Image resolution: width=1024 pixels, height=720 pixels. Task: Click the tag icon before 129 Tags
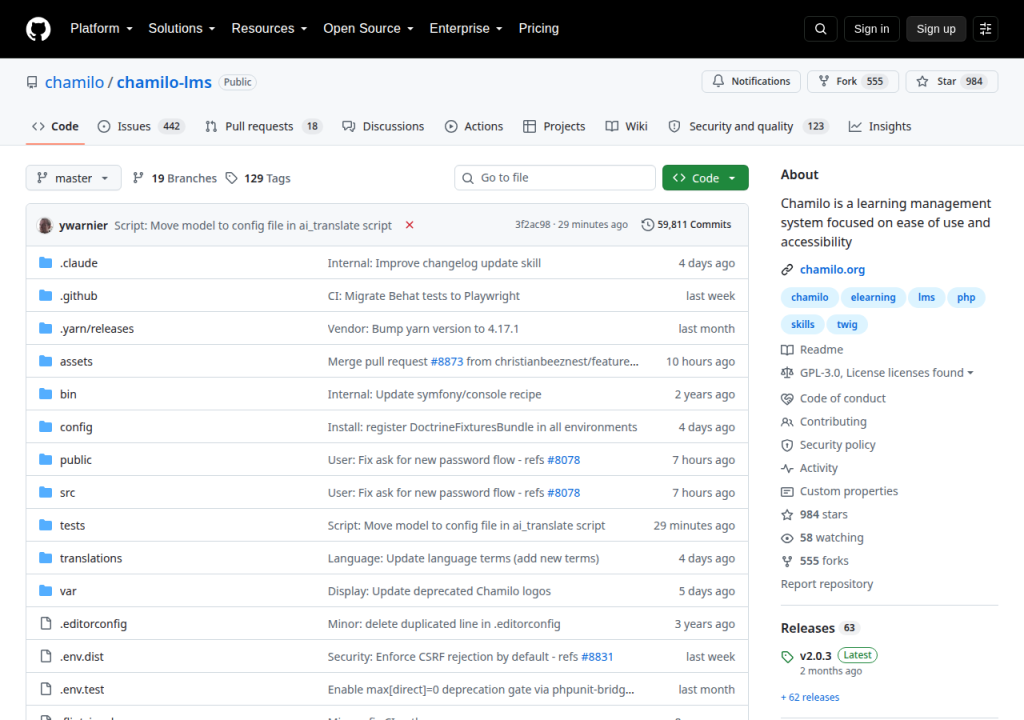pos(231,178)
